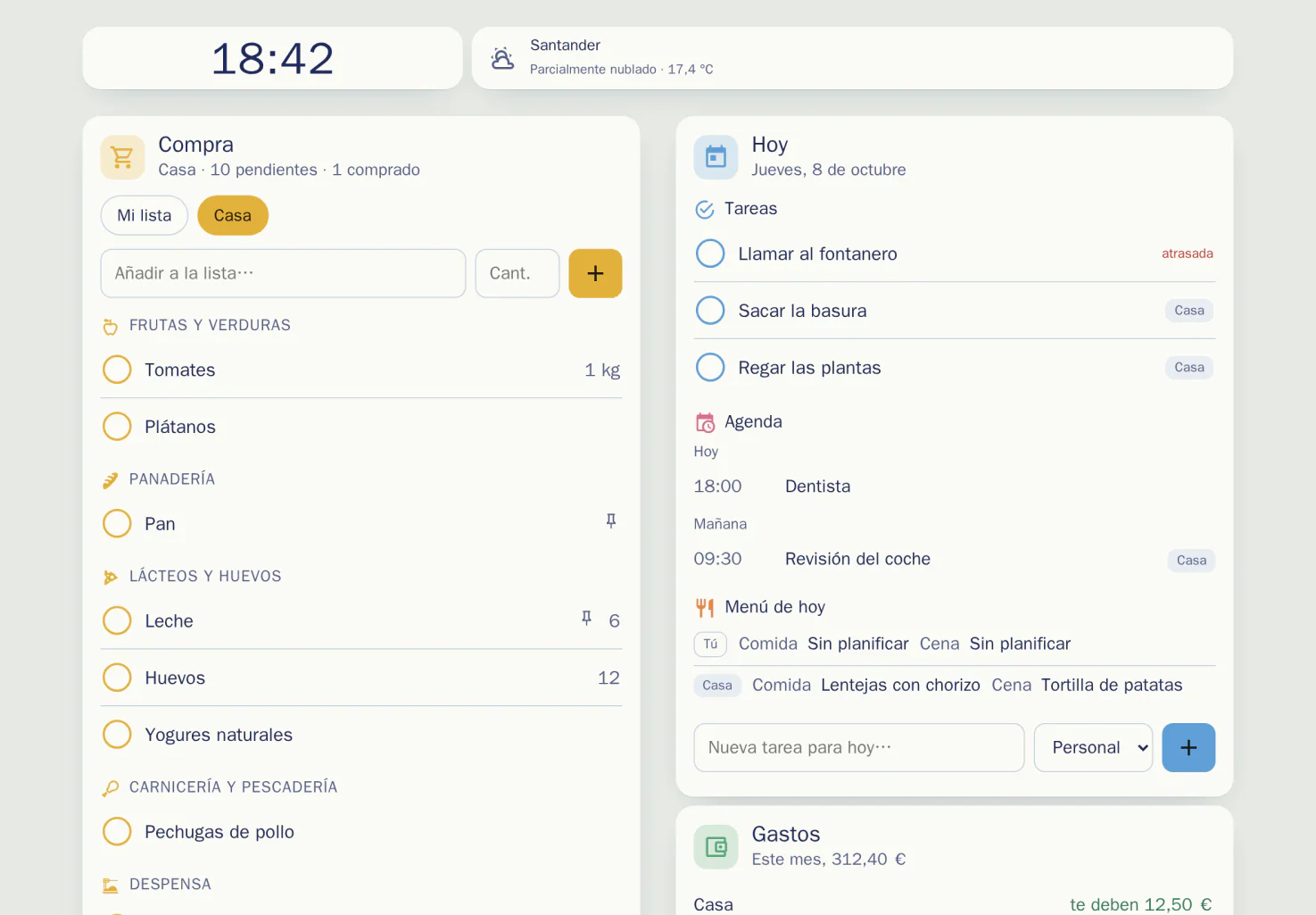Click the Lácteos y Huevos category icon

click(x=111, y=578)
